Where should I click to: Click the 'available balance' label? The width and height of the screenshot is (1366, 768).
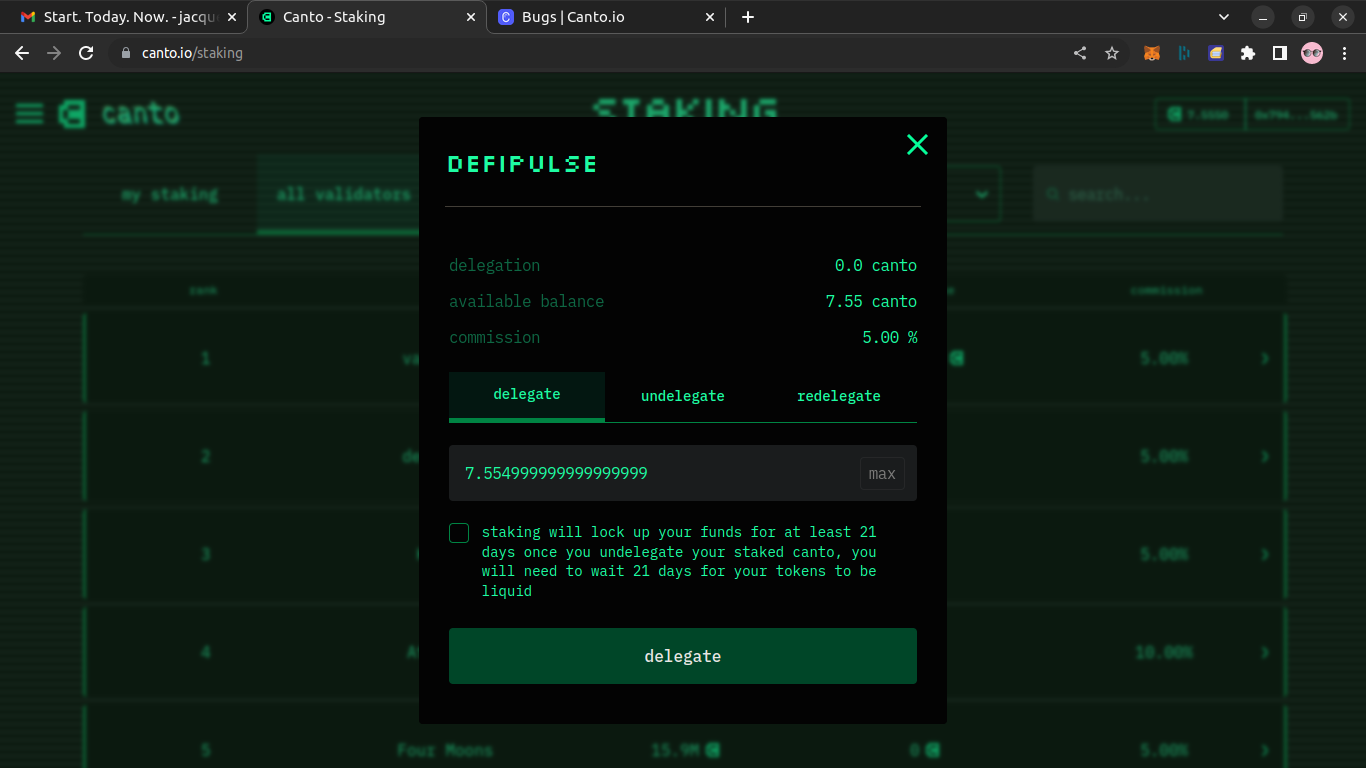526,301
